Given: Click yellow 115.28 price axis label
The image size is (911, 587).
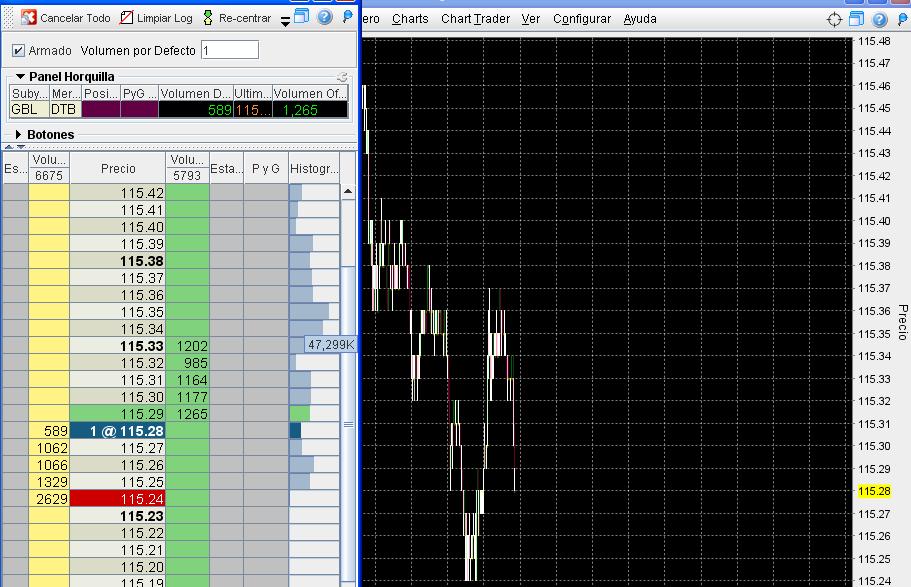Looking at the screenshot, I should [874, 491].
